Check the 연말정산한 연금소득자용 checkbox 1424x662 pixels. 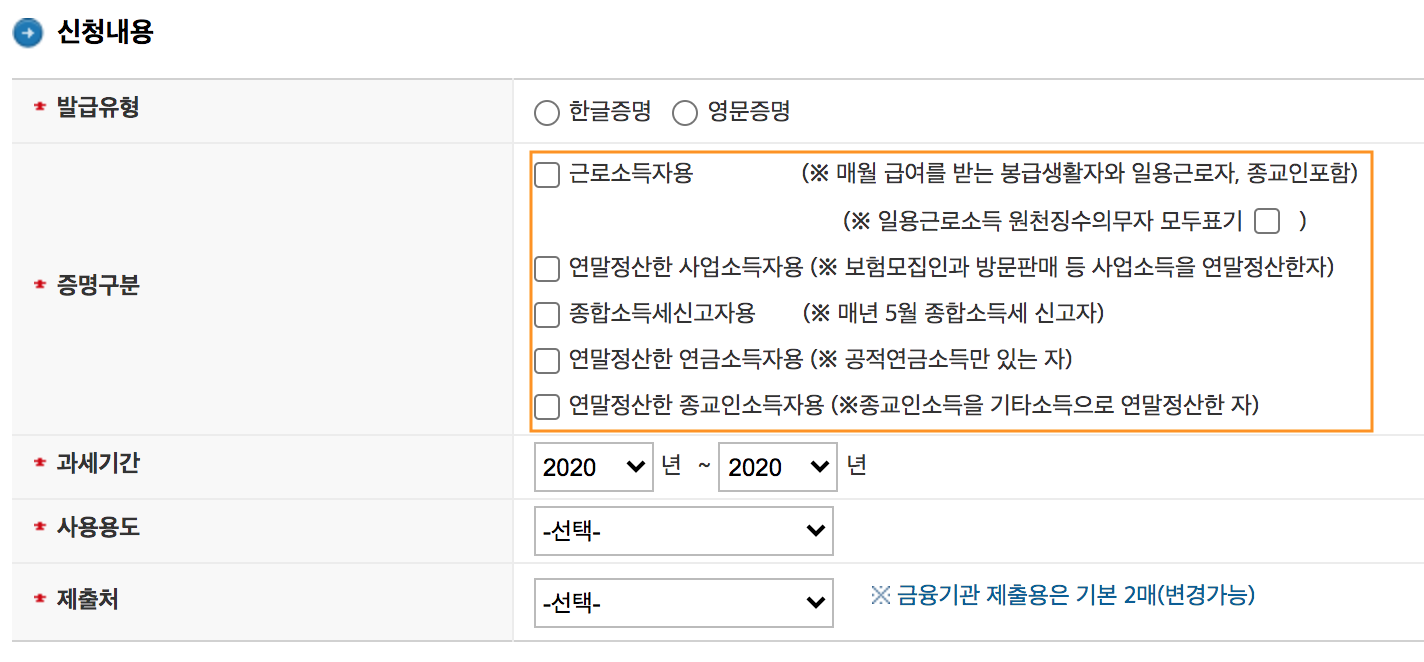coord(547,361)
